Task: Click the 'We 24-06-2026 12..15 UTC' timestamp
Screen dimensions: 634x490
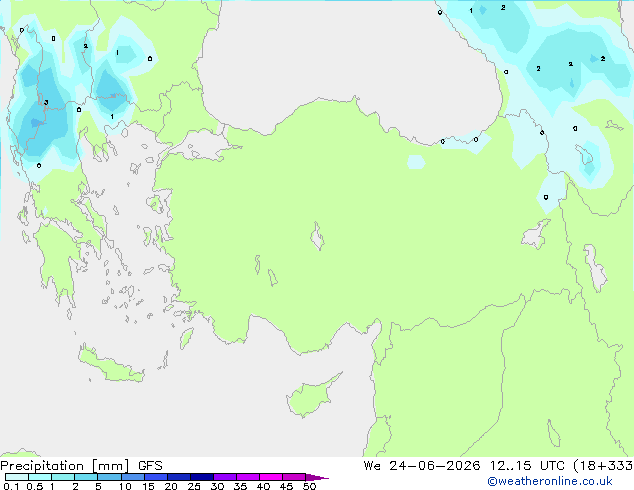Action: point(464,466)
